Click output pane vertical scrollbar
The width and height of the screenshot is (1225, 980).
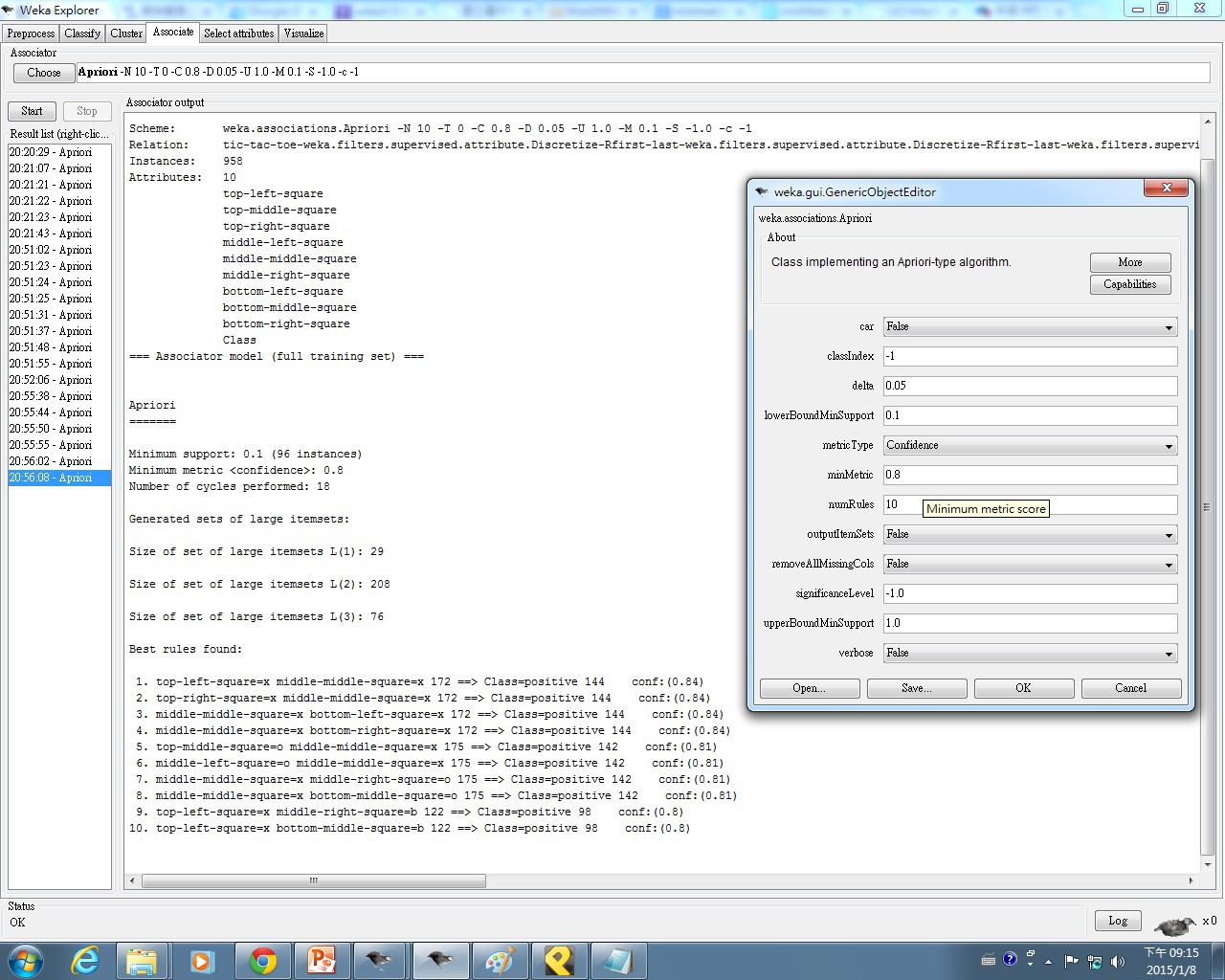click(1208, 507)
